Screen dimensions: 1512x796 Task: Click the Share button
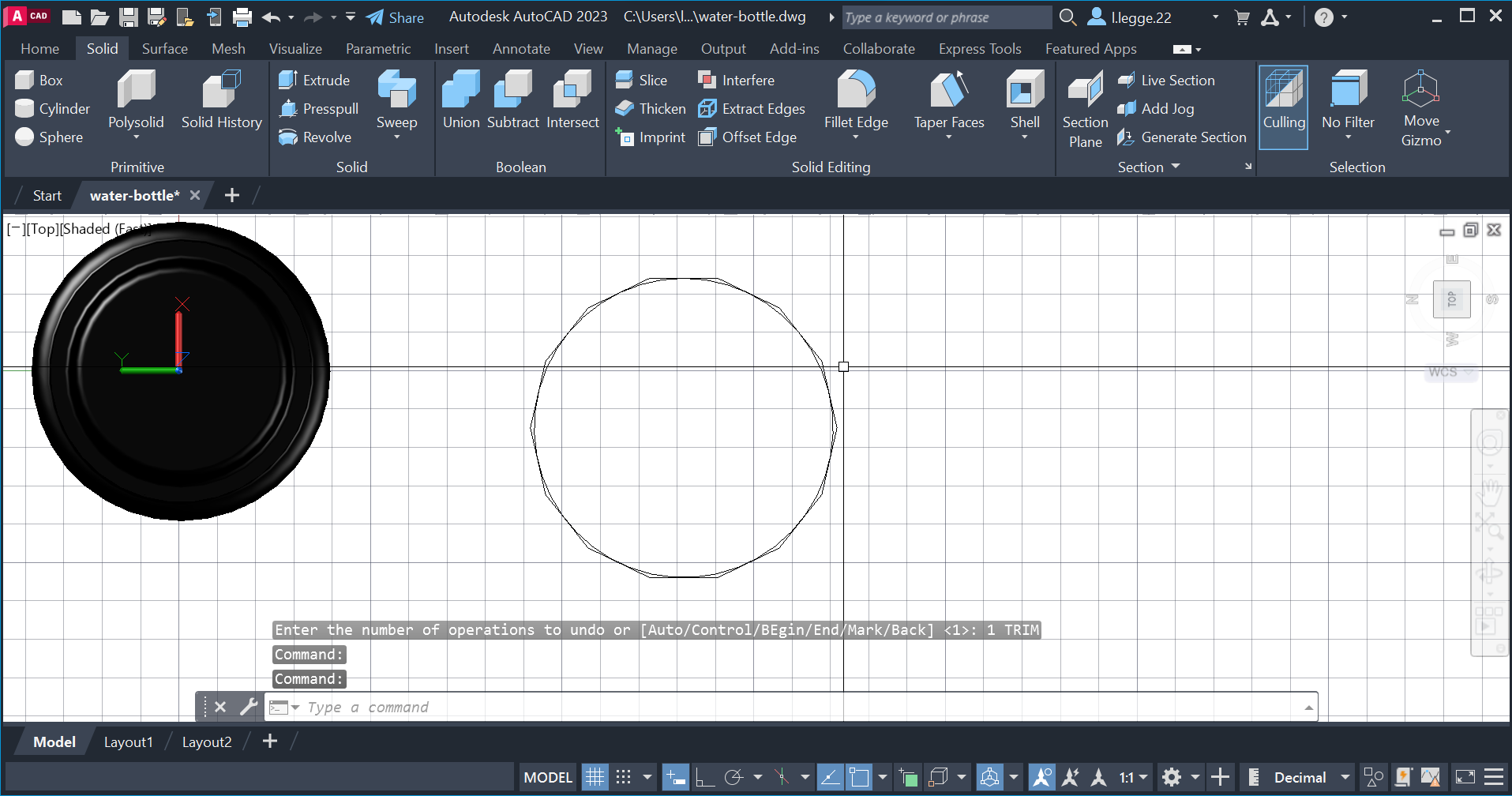pyautogui.click(x=395, y=17)
